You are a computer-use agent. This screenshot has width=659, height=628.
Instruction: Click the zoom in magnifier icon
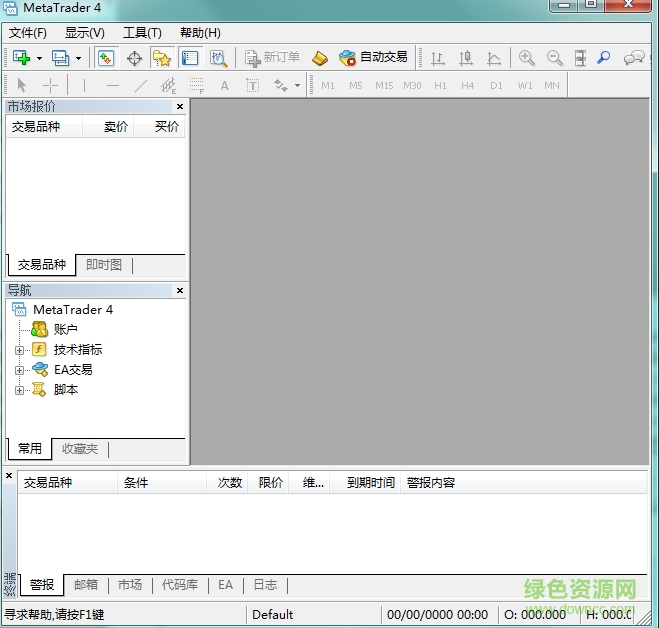(x=526, y=58)
